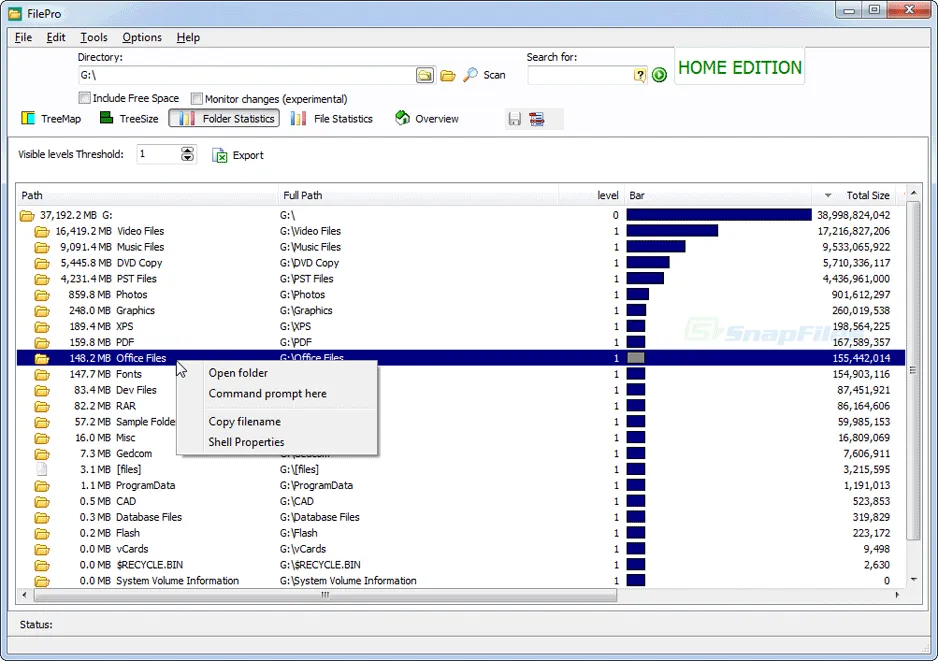Choose Command prompt here

(x=267, y=394)
